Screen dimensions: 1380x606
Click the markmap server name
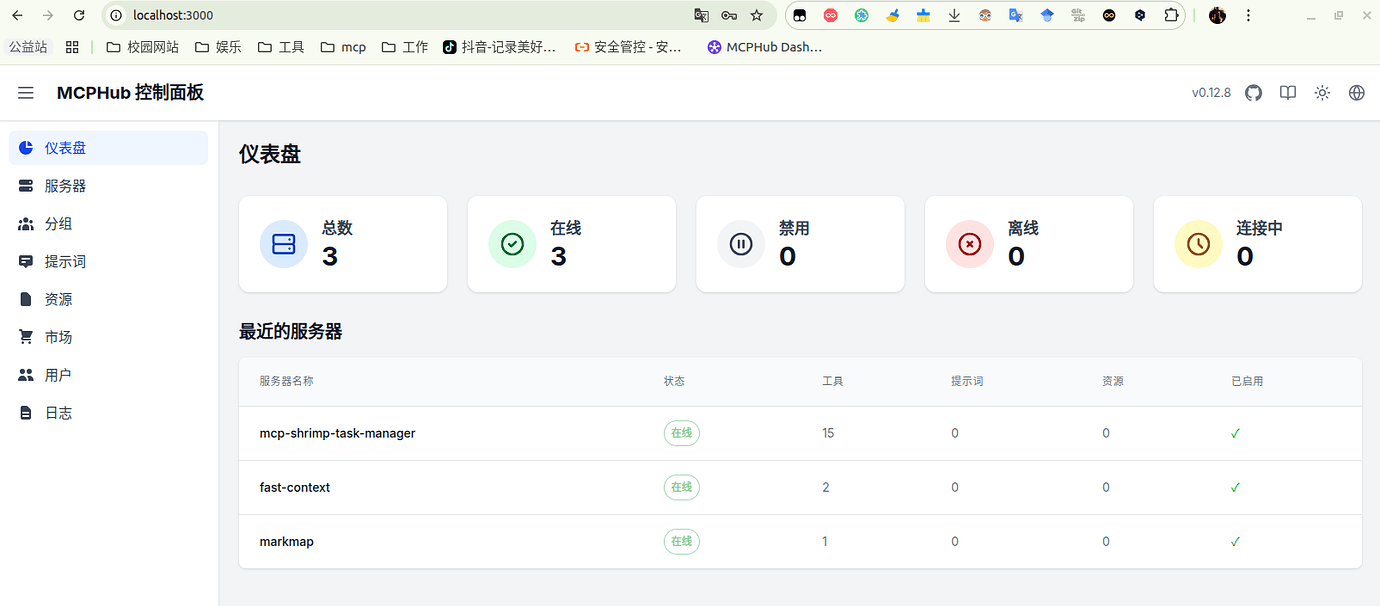[287, 541]
